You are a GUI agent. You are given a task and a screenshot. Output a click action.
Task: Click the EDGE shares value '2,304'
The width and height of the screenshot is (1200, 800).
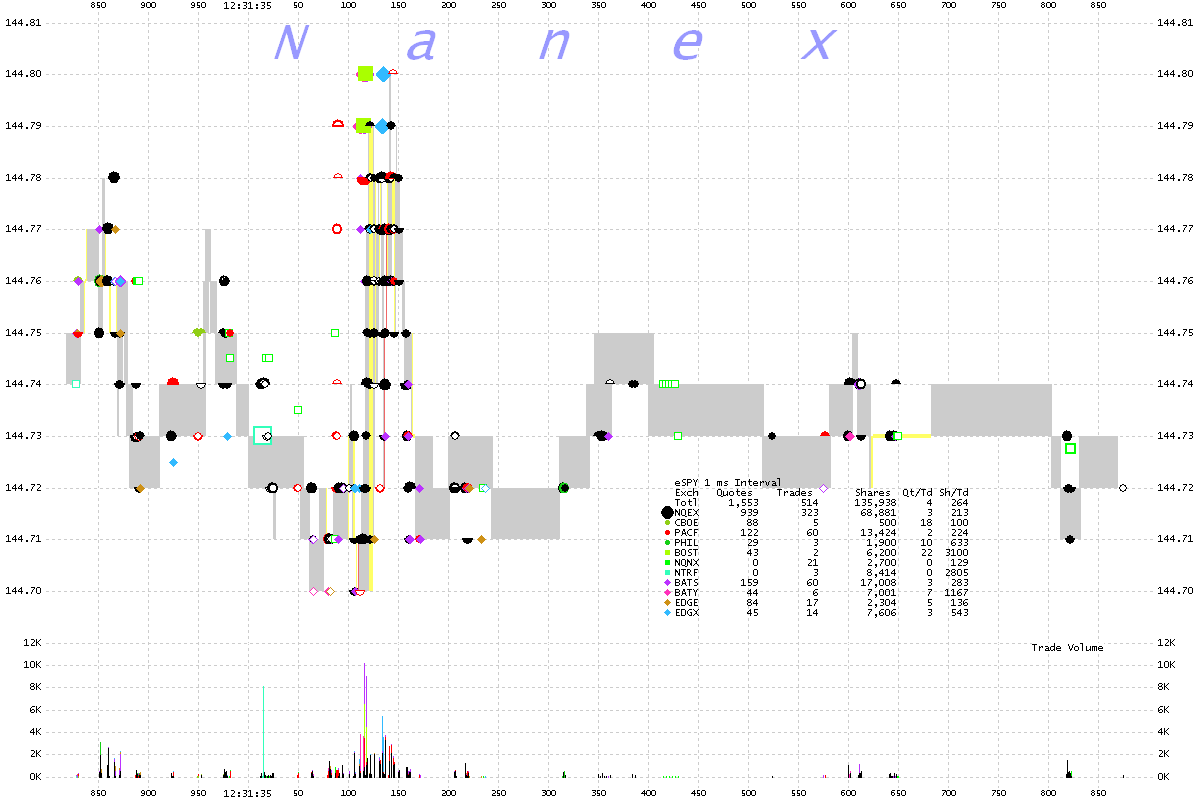tap(881, 603)
